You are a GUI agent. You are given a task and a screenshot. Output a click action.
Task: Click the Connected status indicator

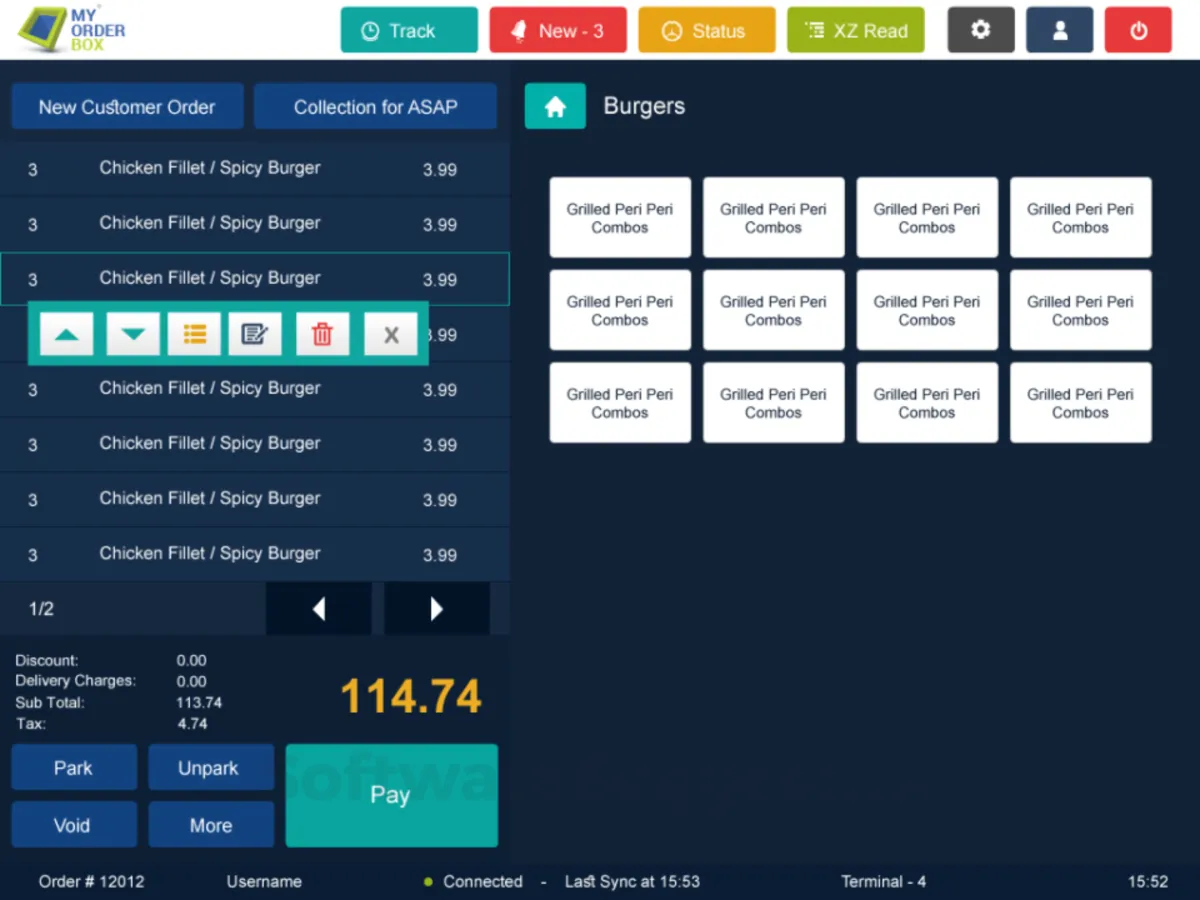tap(473, 881)
